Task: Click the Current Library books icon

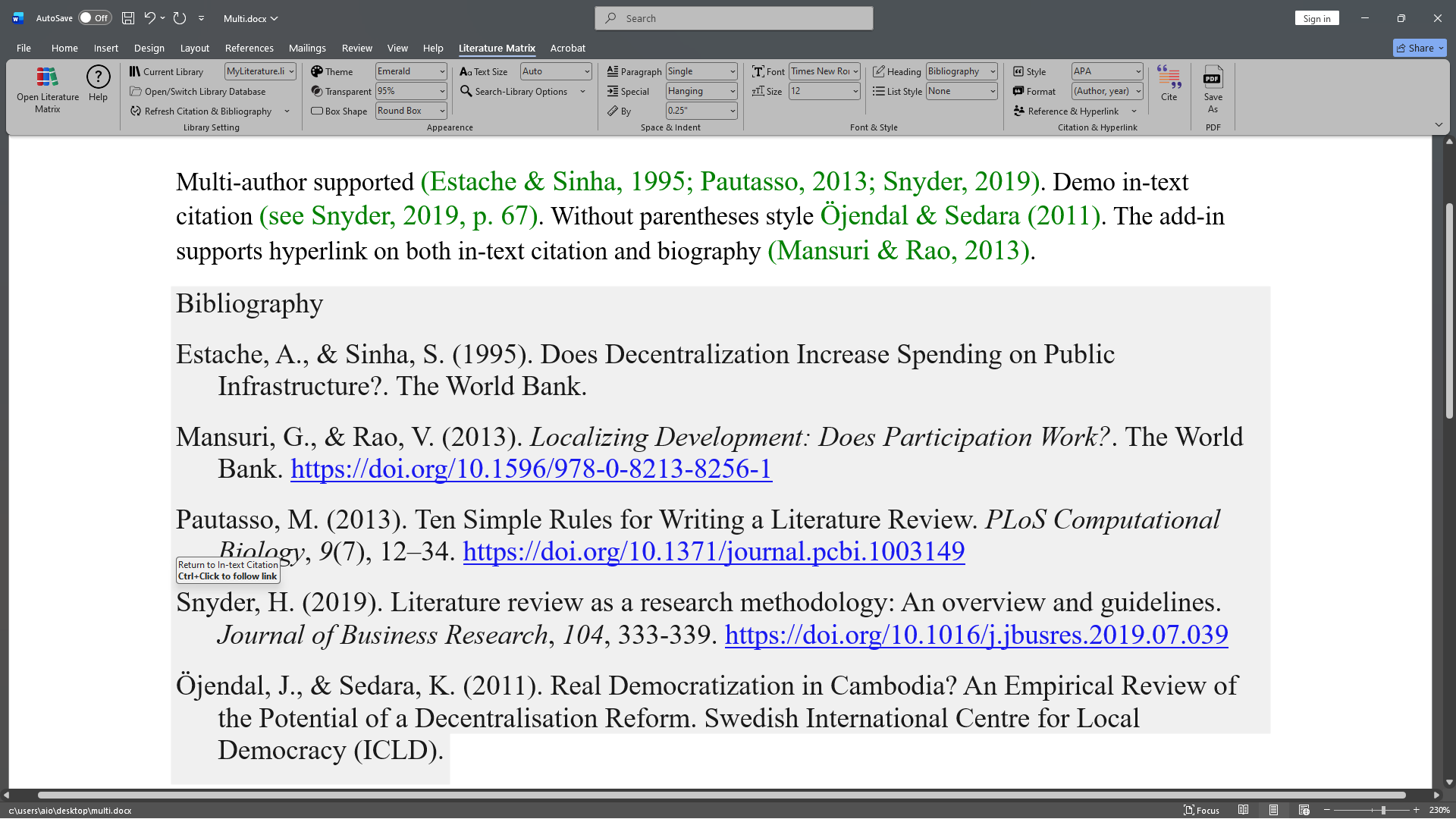Action: tap(134, 71)
